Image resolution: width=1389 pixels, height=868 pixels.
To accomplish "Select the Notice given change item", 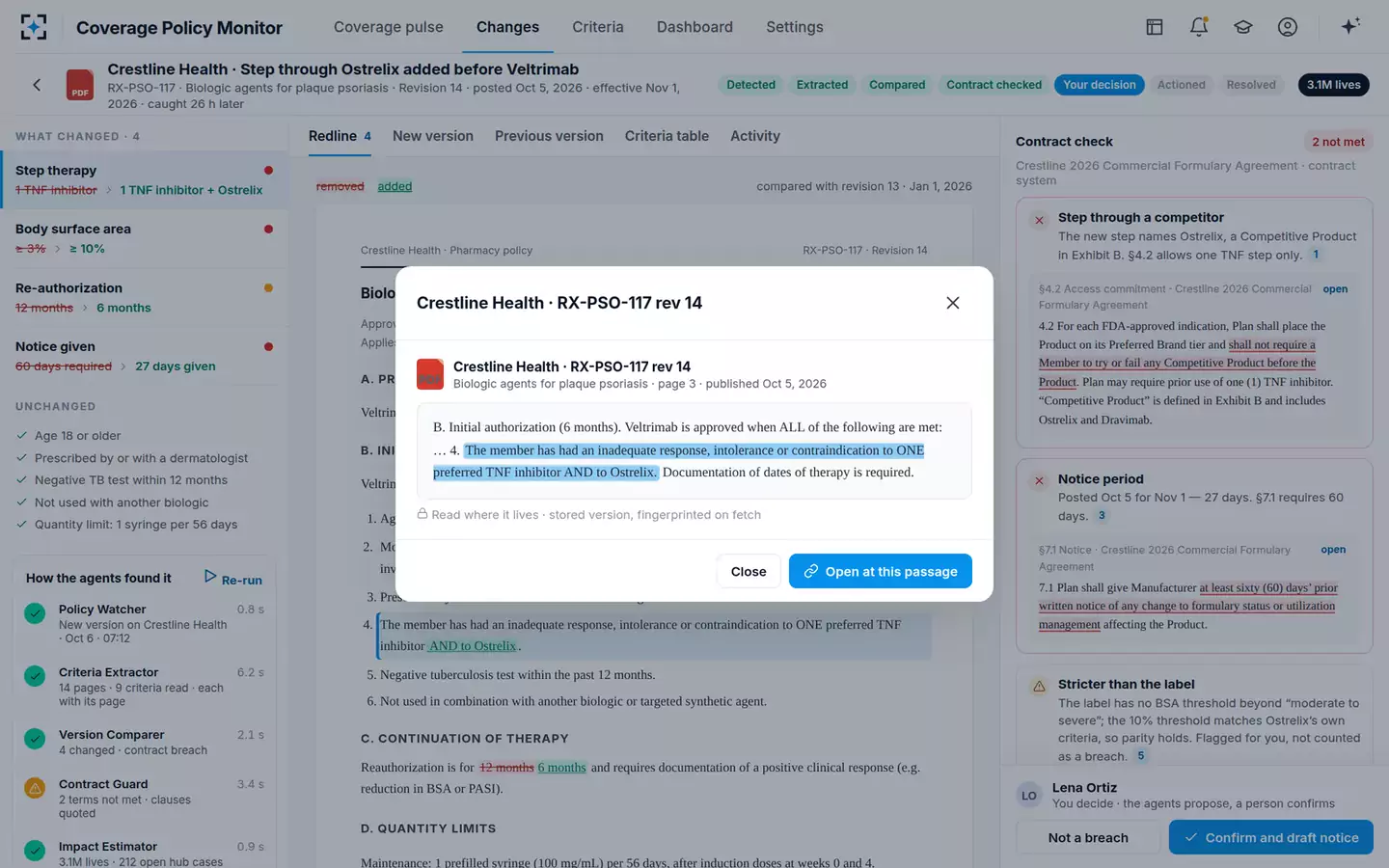I will tap(145, 356).
